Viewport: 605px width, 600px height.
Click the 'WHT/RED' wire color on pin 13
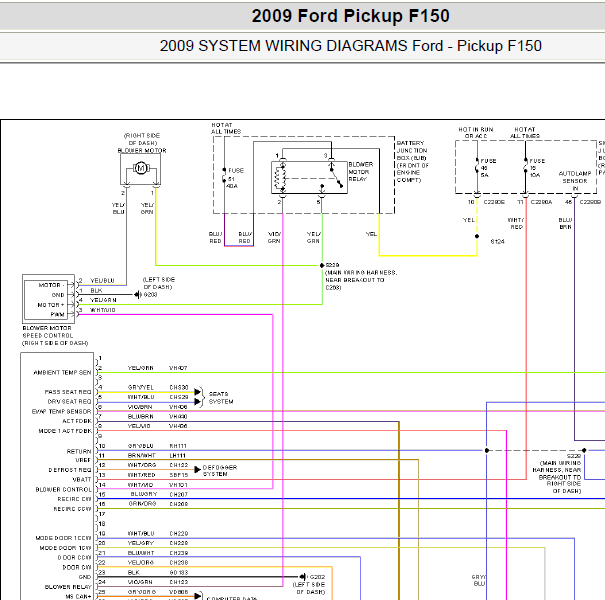142,475
